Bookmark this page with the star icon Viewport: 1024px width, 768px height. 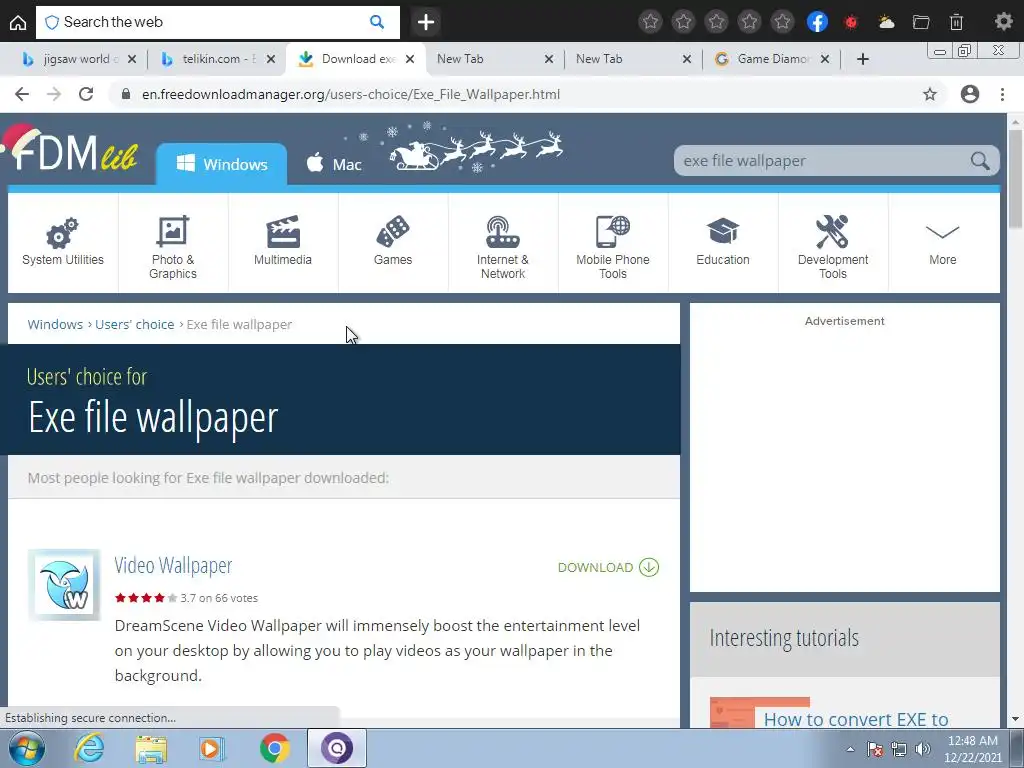[930, 94]
